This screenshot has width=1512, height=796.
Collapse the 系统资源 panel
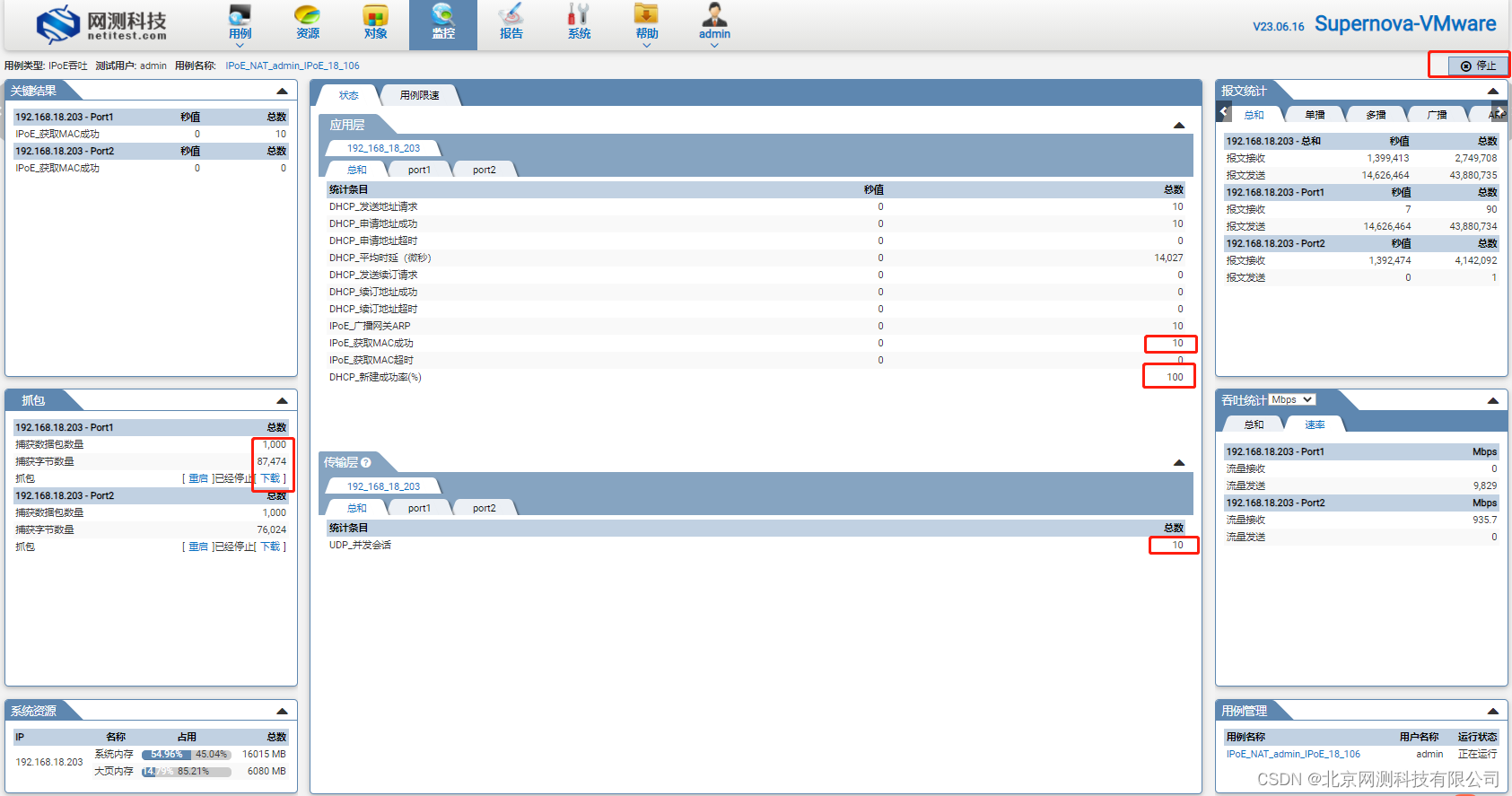283,711
